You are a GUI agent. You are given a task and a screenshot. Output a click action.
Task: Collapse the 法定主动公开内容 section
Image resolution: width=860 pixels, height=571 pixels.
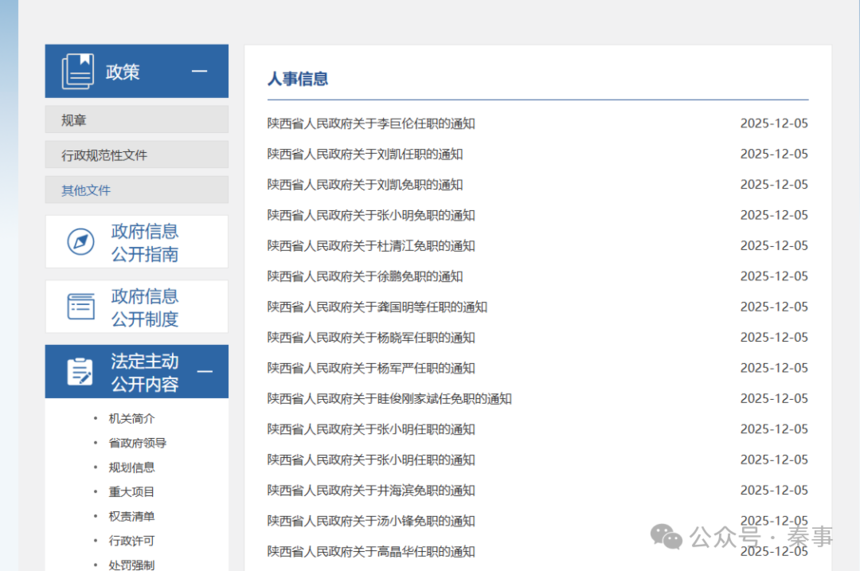point(205,372)
